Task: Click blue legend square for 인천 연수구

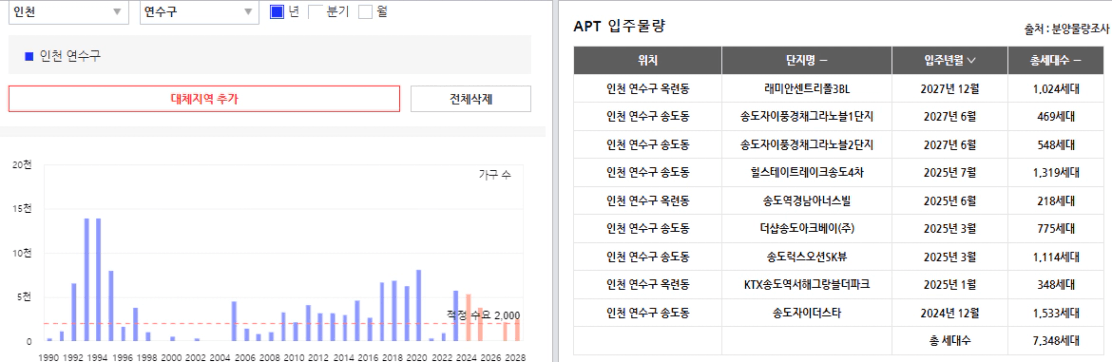Action: click(x=29, y=56)
